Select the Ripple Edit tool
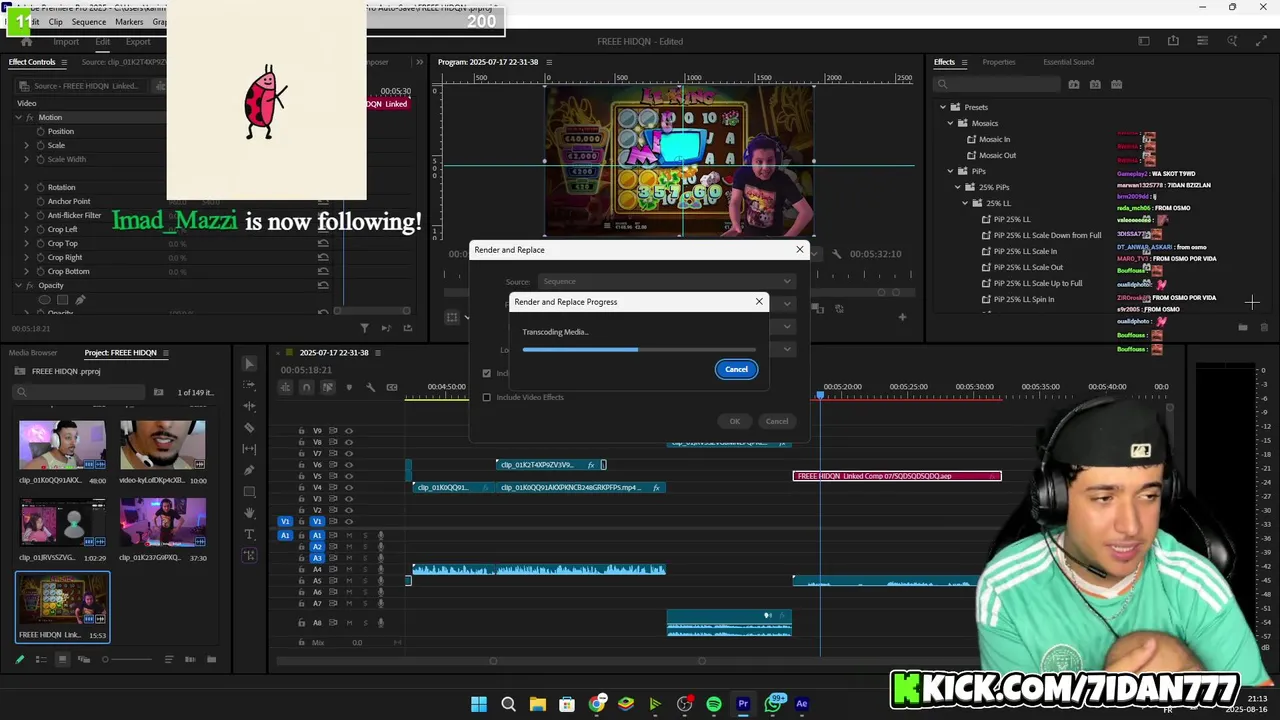The width and height of the screenshot is (1280, 720). coord(249,406)
